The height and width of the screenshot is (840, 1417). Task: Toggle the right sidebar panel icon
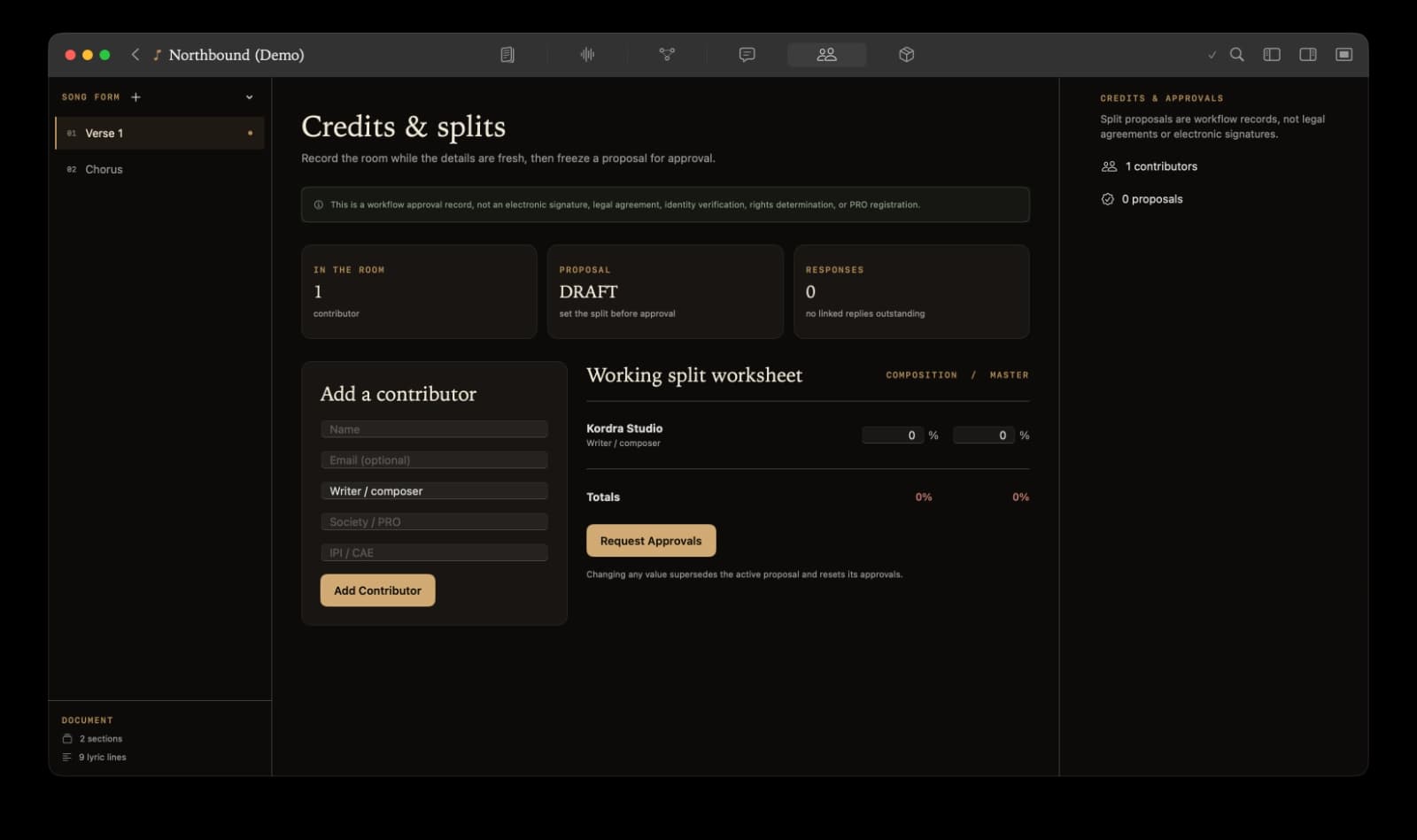[1308, 55]
